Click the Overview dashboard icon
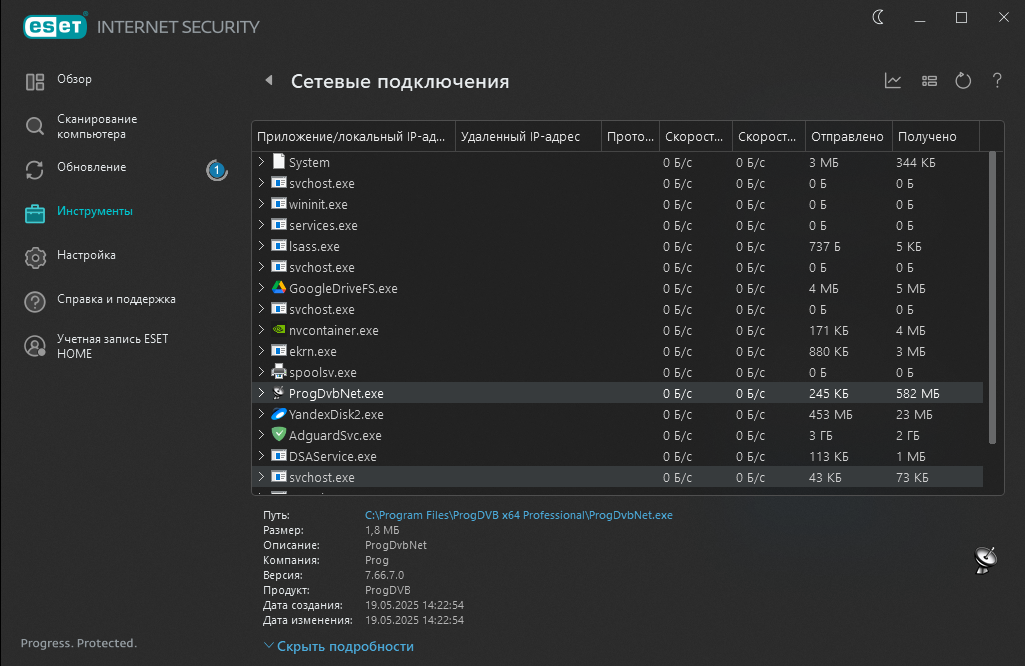1025x666 pixels. click(x=35, y=82)
